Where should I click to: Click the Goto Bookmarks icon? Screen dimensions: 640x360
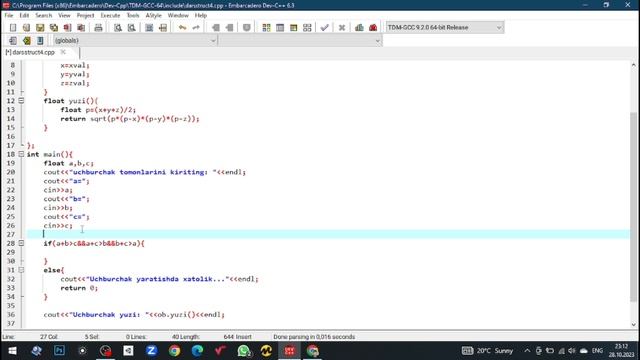[x=40, y=40]
